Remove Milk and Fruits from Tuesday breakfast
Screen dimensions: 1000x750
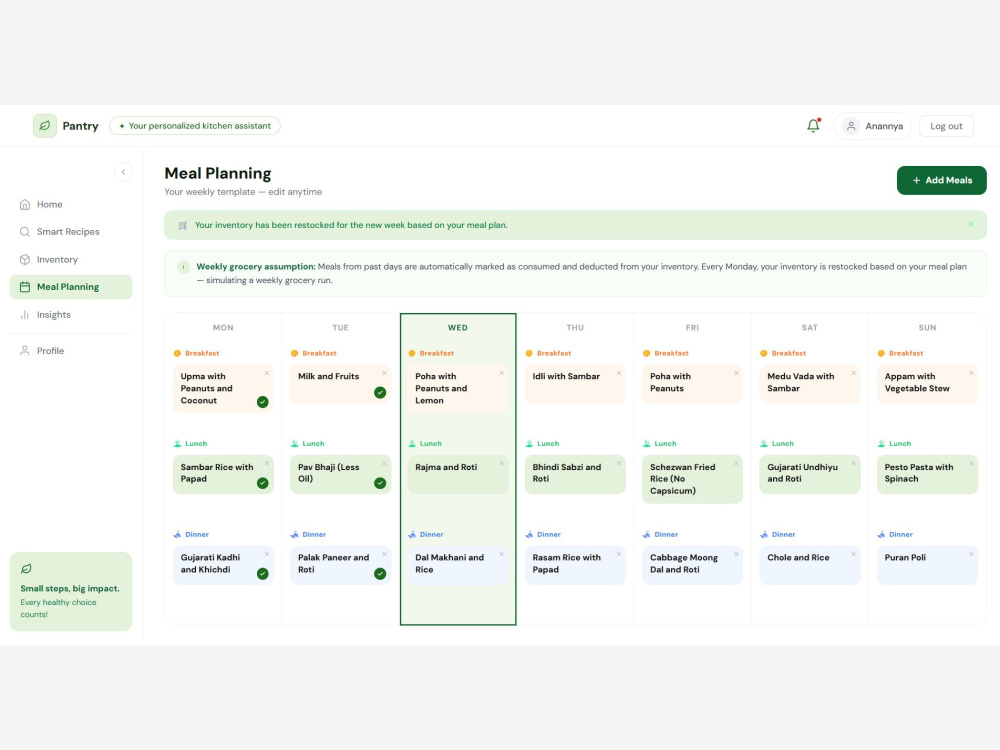(384, 373)
